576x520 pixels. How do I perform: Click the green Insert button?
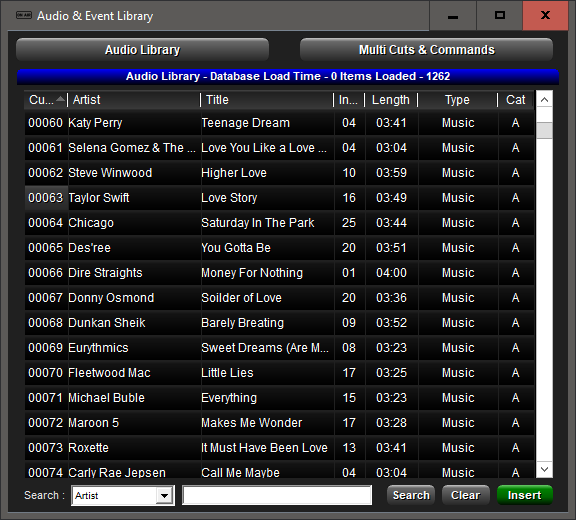coord(525,495)
